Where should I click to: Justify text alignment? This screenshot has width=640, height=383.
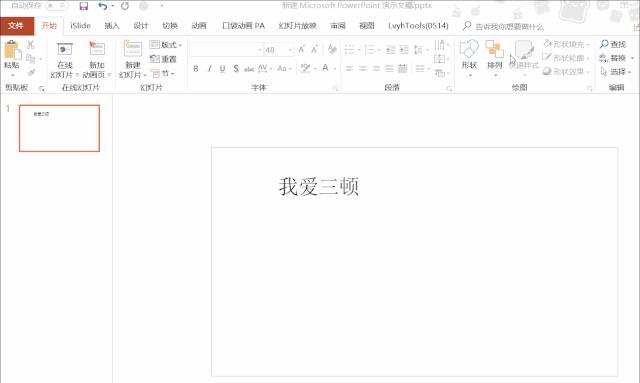(389, 69)
